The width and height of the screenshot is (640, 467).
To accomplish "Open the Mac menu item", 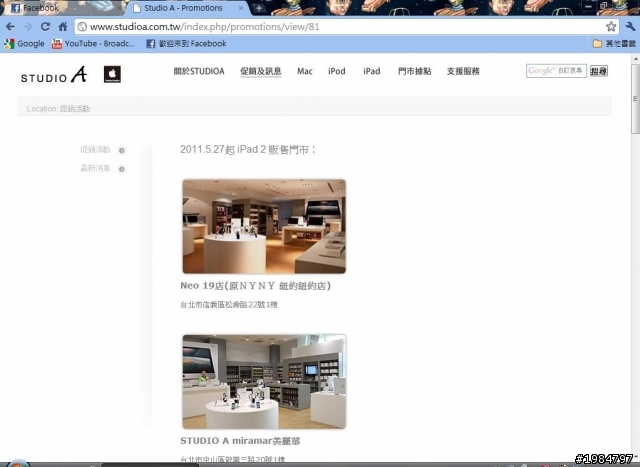I will tap(304, 71).
